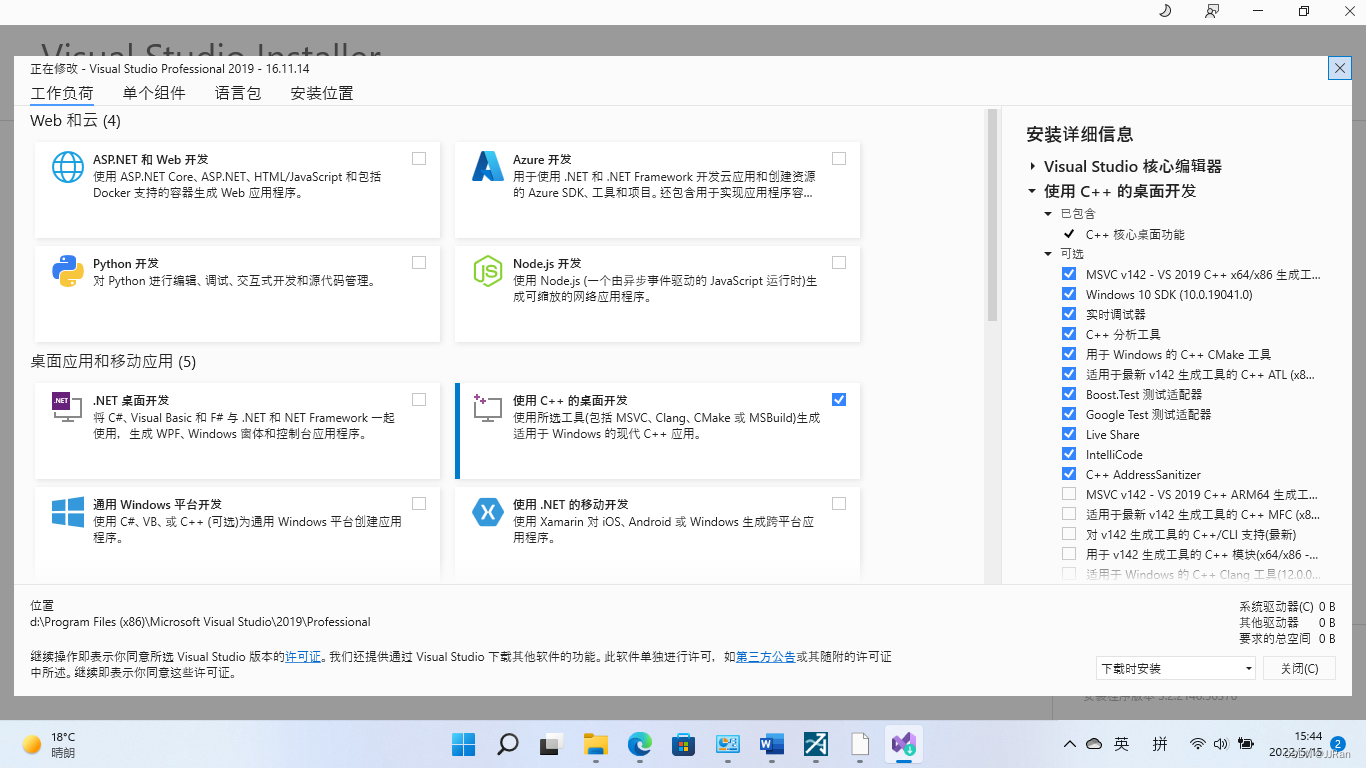Screen dimensions: 1366x768
Task: Switch to the 安装位置 install locations tab
Action: [x=322, y=93]
